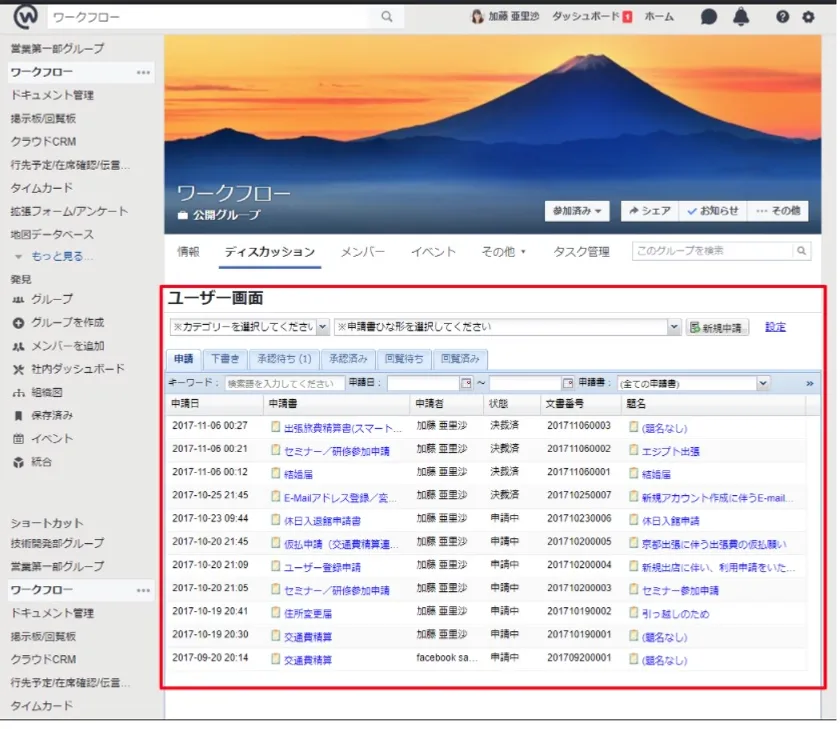Open the chat messages icon
Screen dimensions: 840x729
click(x=709, y=17)
